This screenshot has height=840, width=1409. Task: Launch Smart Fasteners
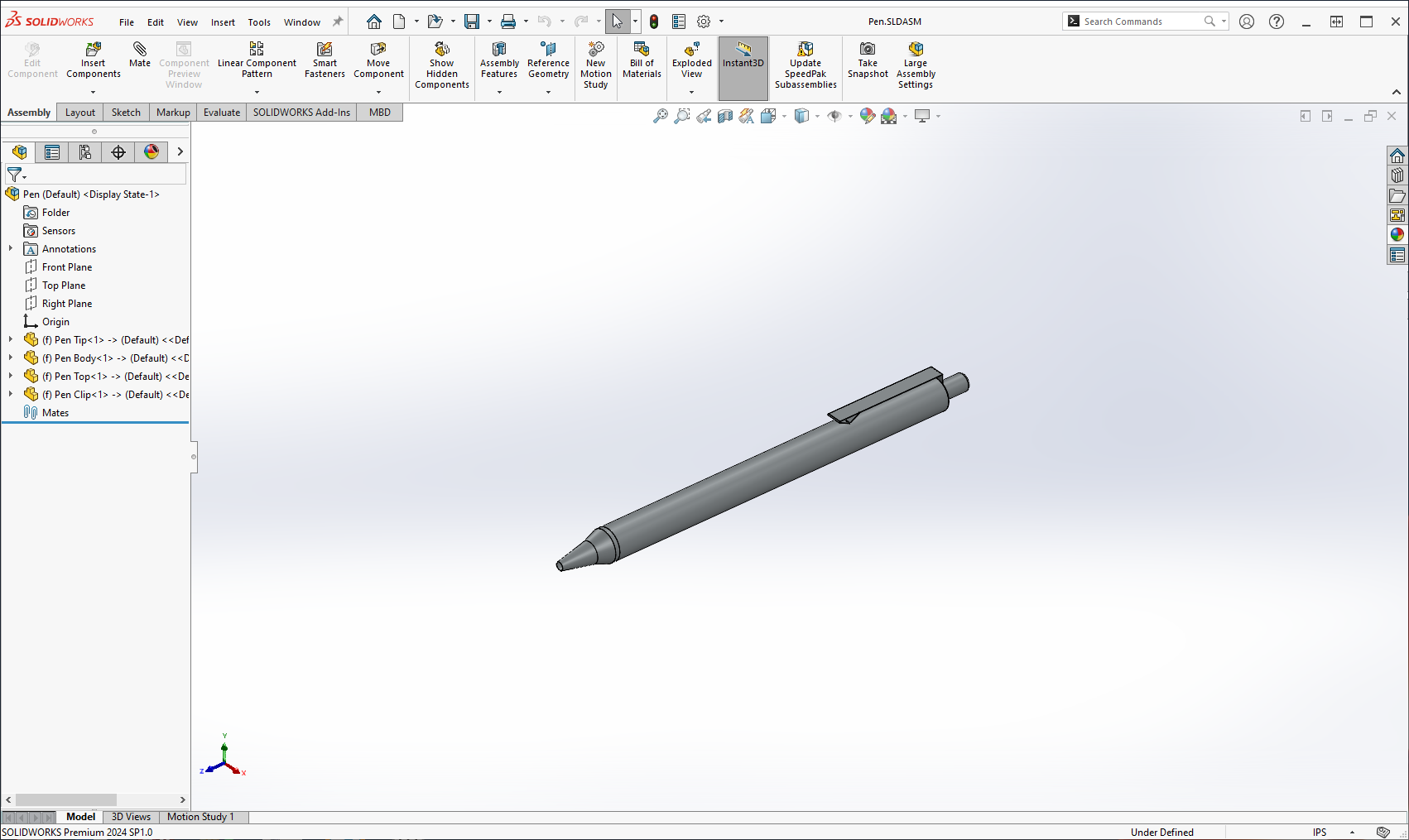click(325, 60)
